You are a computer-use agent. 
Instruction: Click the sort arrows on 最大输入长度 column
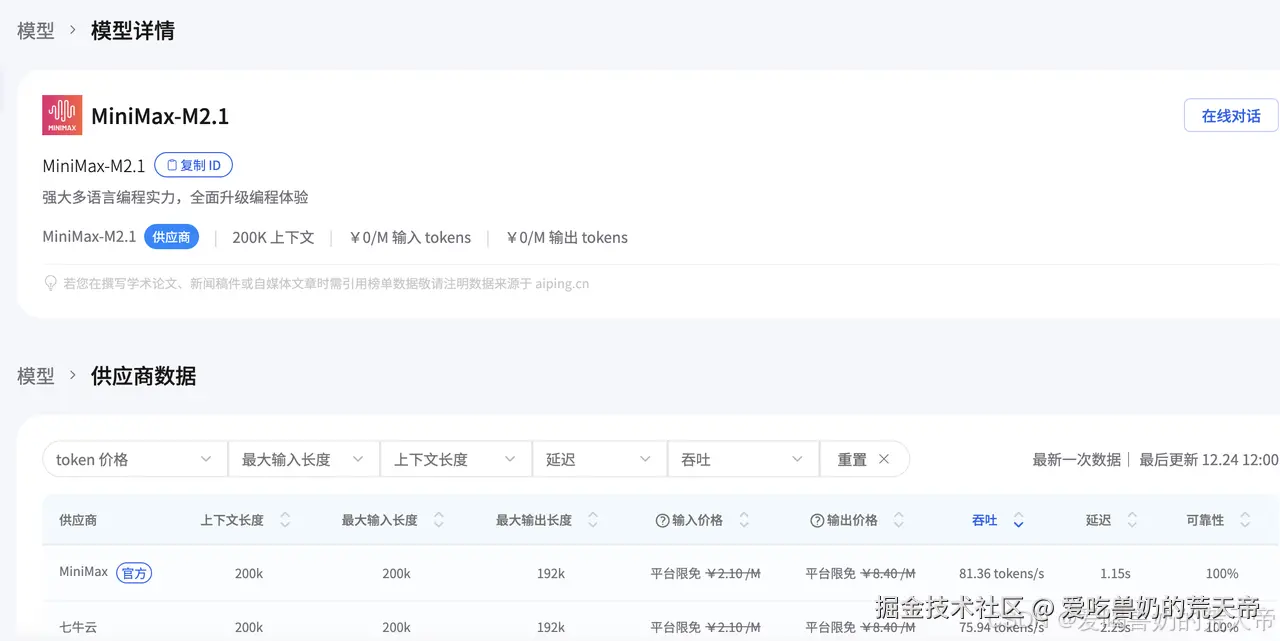(x=439, y=519)
